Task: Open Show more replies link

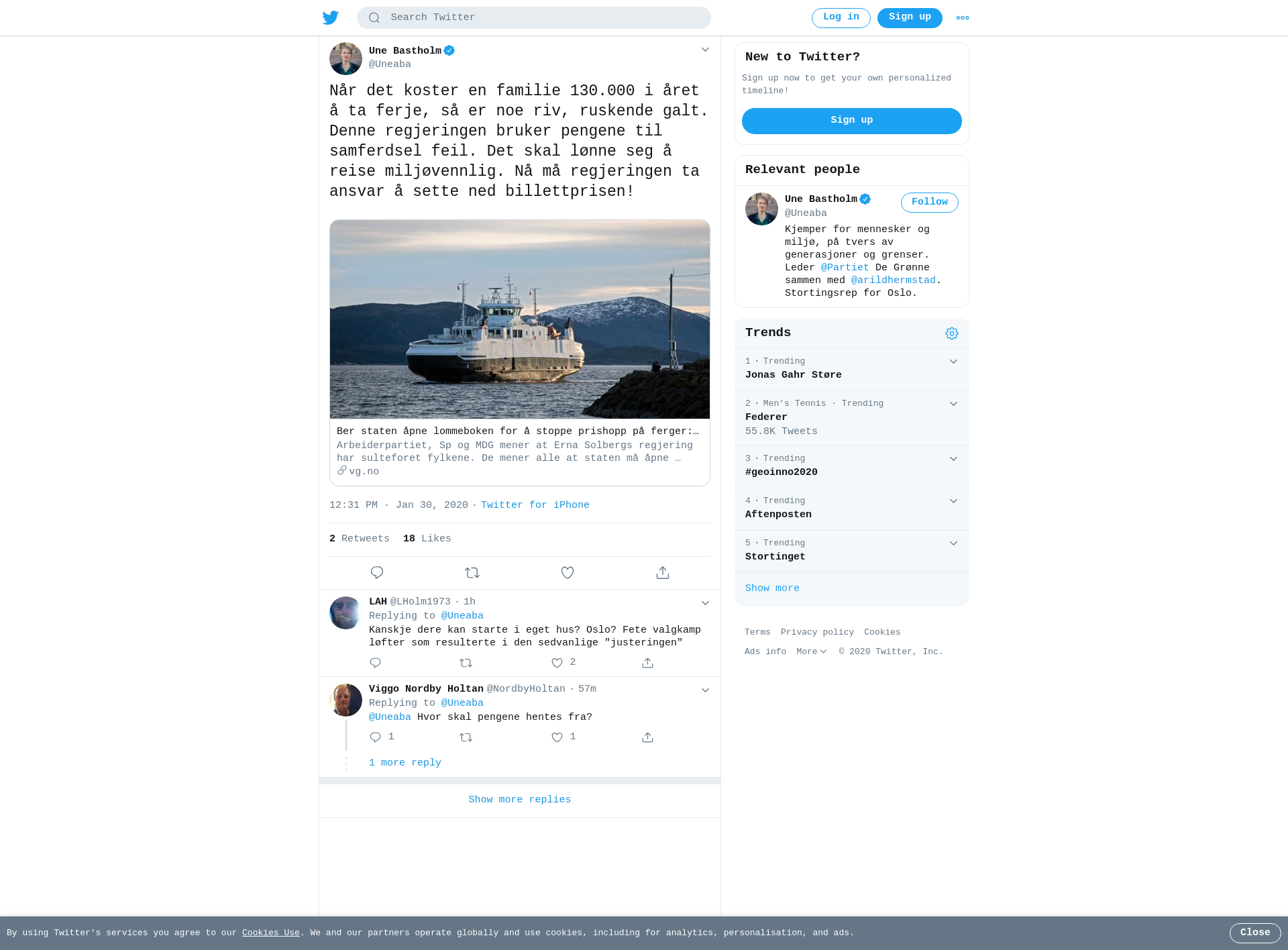Action: pos(520,800)
